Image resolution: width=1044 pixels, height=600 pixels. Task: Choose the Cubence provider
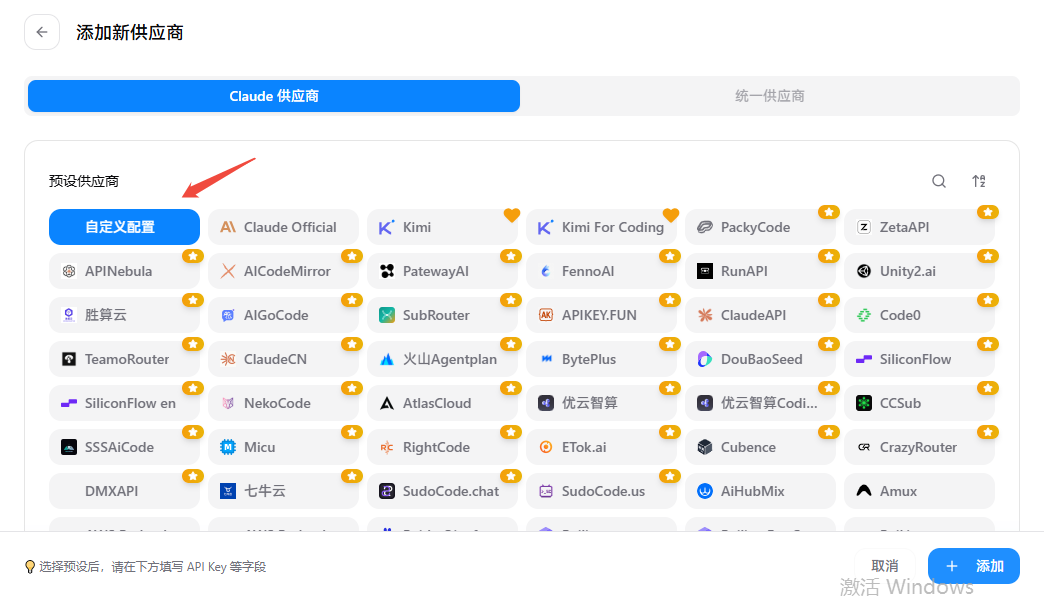tap(760, 447)
